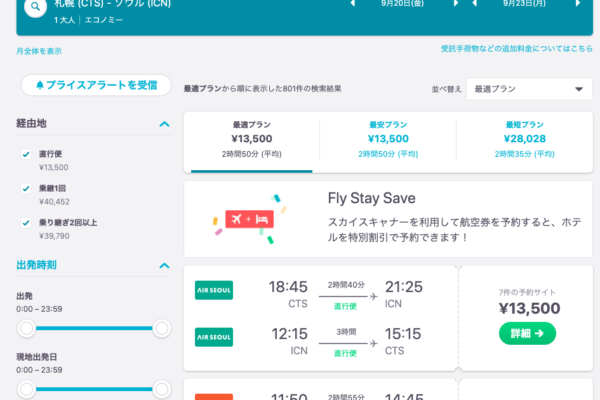Click left handle of 出発 time slider
The height and width of the screenshot is (400, 600).
[x=27, y=328]
